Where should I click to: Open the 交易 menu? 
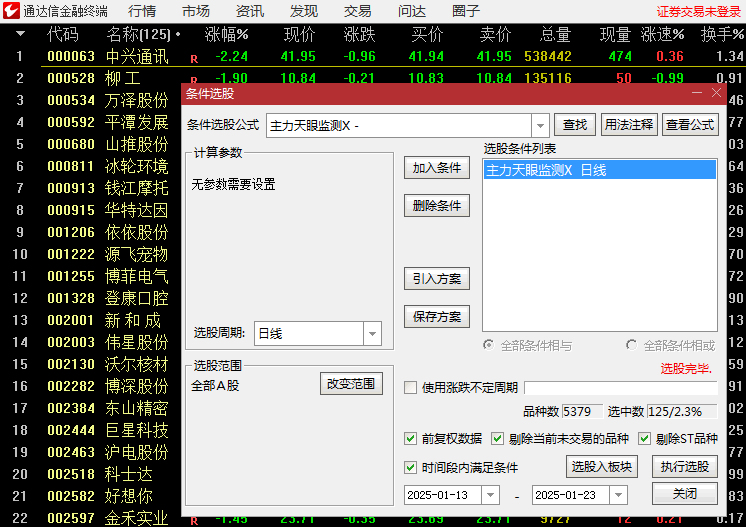click(x=358, y=11)
